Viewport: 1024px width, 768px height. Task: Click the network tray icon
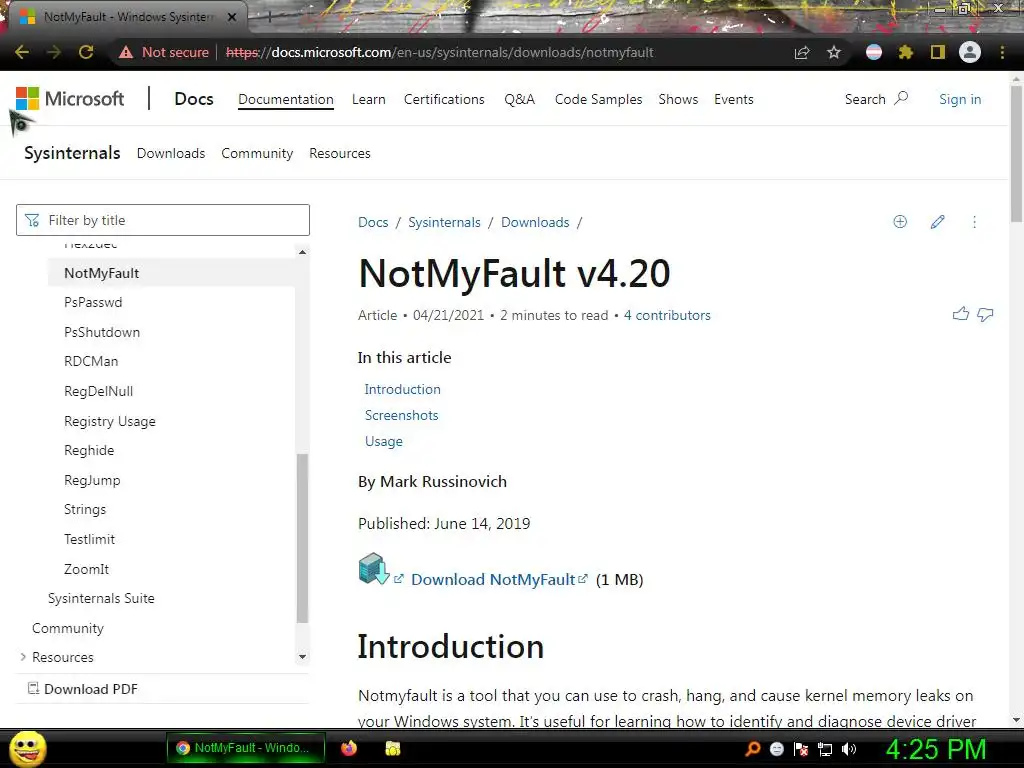click(x=825, y=749)
